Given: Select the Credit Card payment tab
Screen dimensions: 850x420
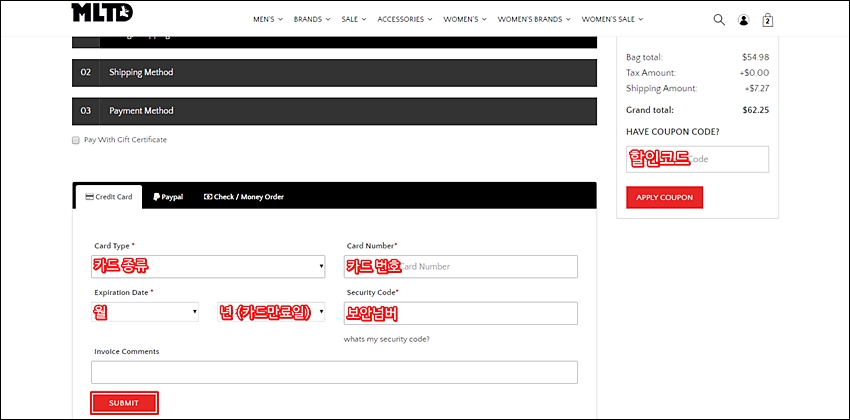Looking at the screenshot, I should coord(109,197).
